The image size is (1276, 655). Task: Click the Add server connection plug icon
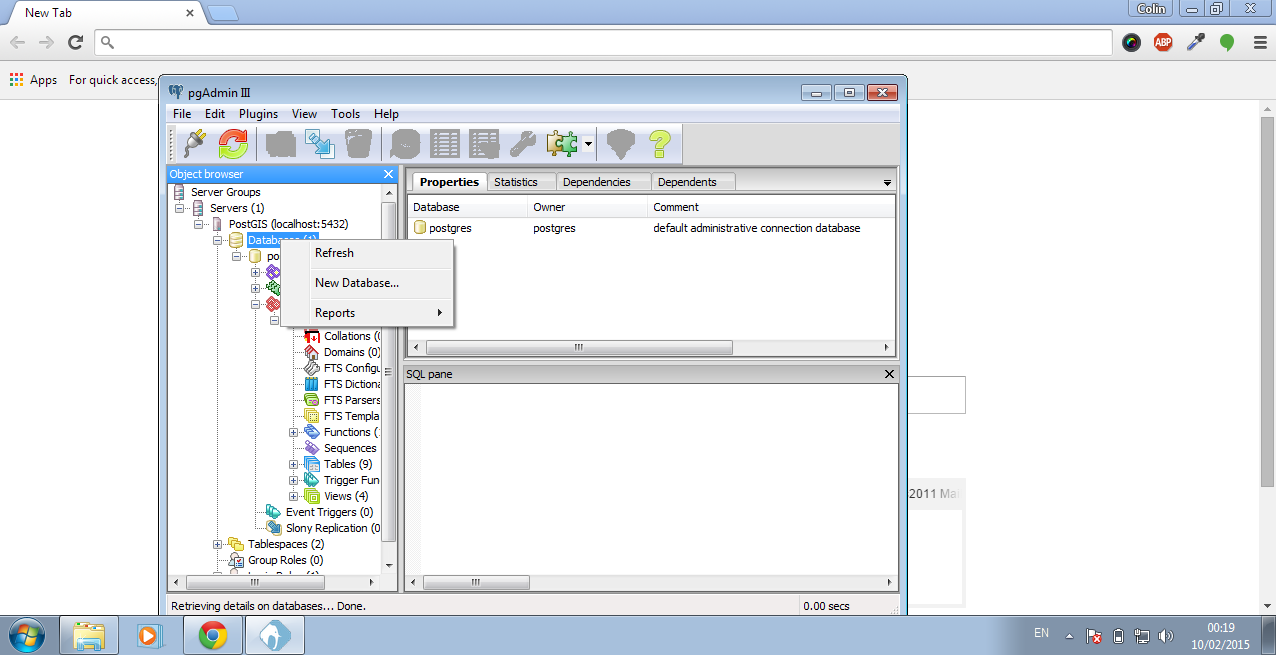tap(196, 144)
